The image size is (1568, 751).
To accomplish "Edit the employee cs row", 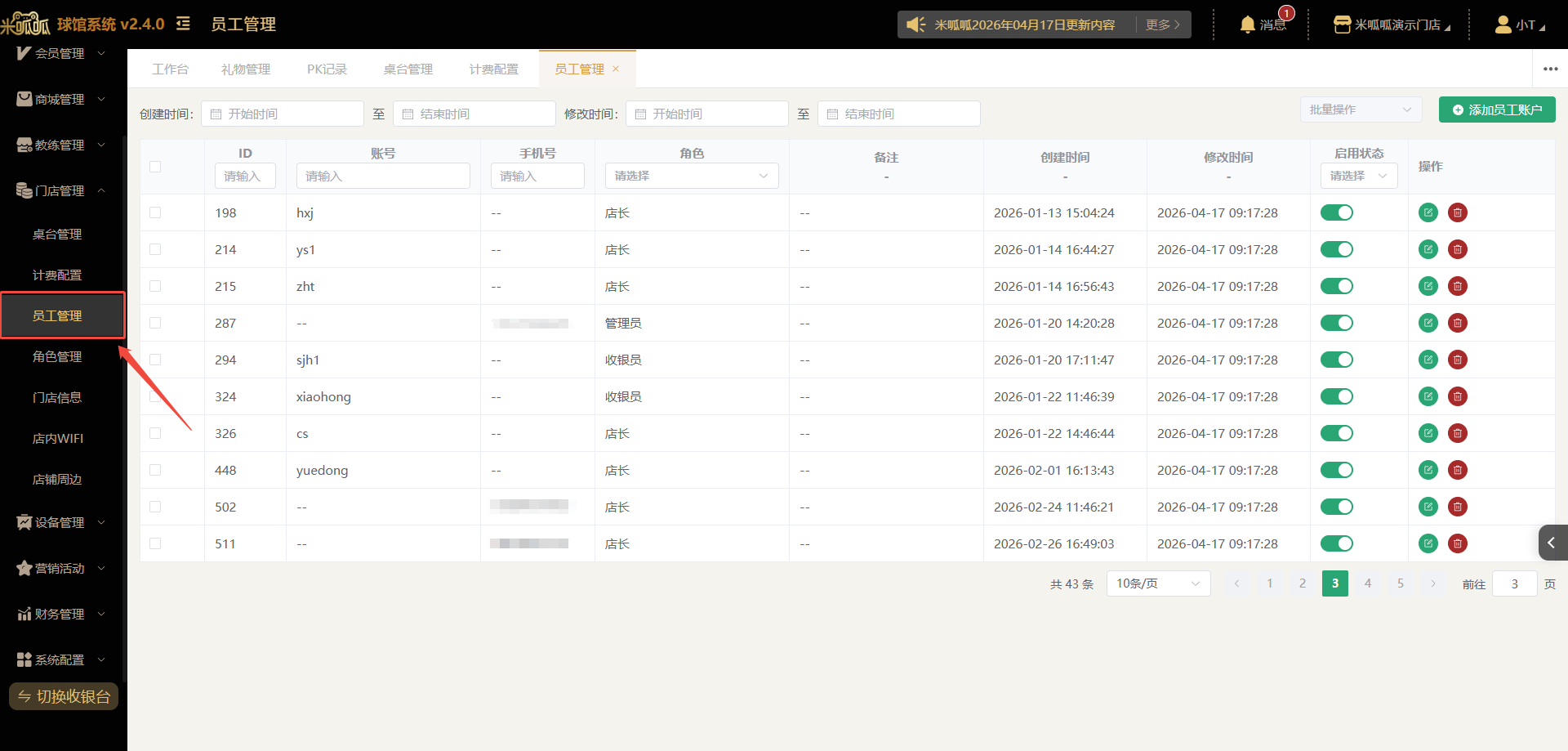I will pos(1428,433).
